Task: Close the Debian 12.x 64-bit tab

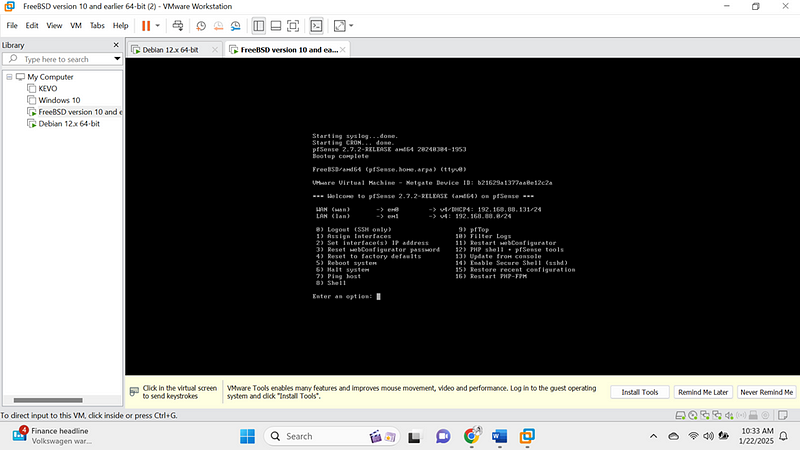Action: 215,49
